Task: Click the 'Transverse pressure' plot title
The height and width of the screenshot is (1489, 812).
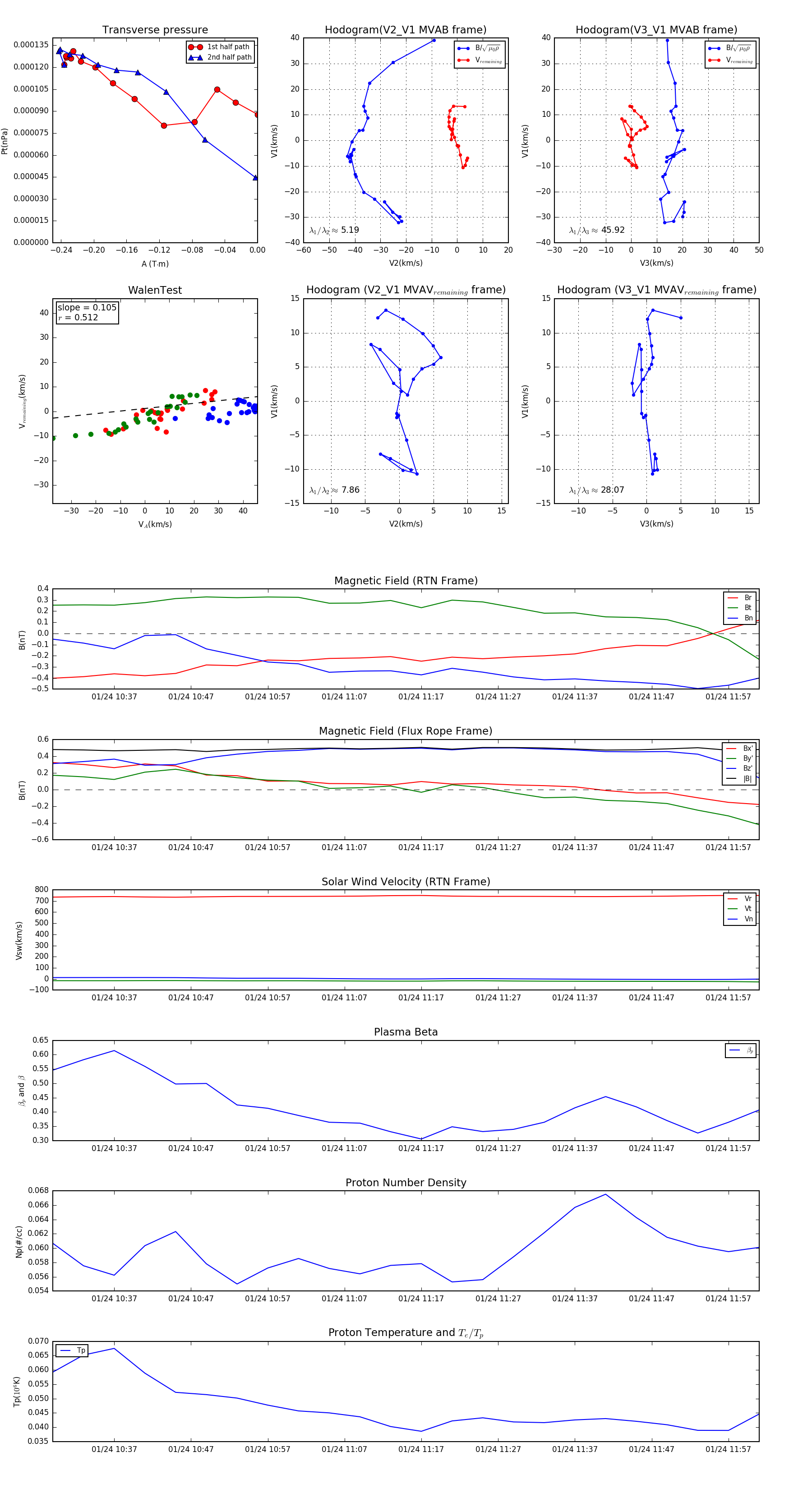Action: 155,29
